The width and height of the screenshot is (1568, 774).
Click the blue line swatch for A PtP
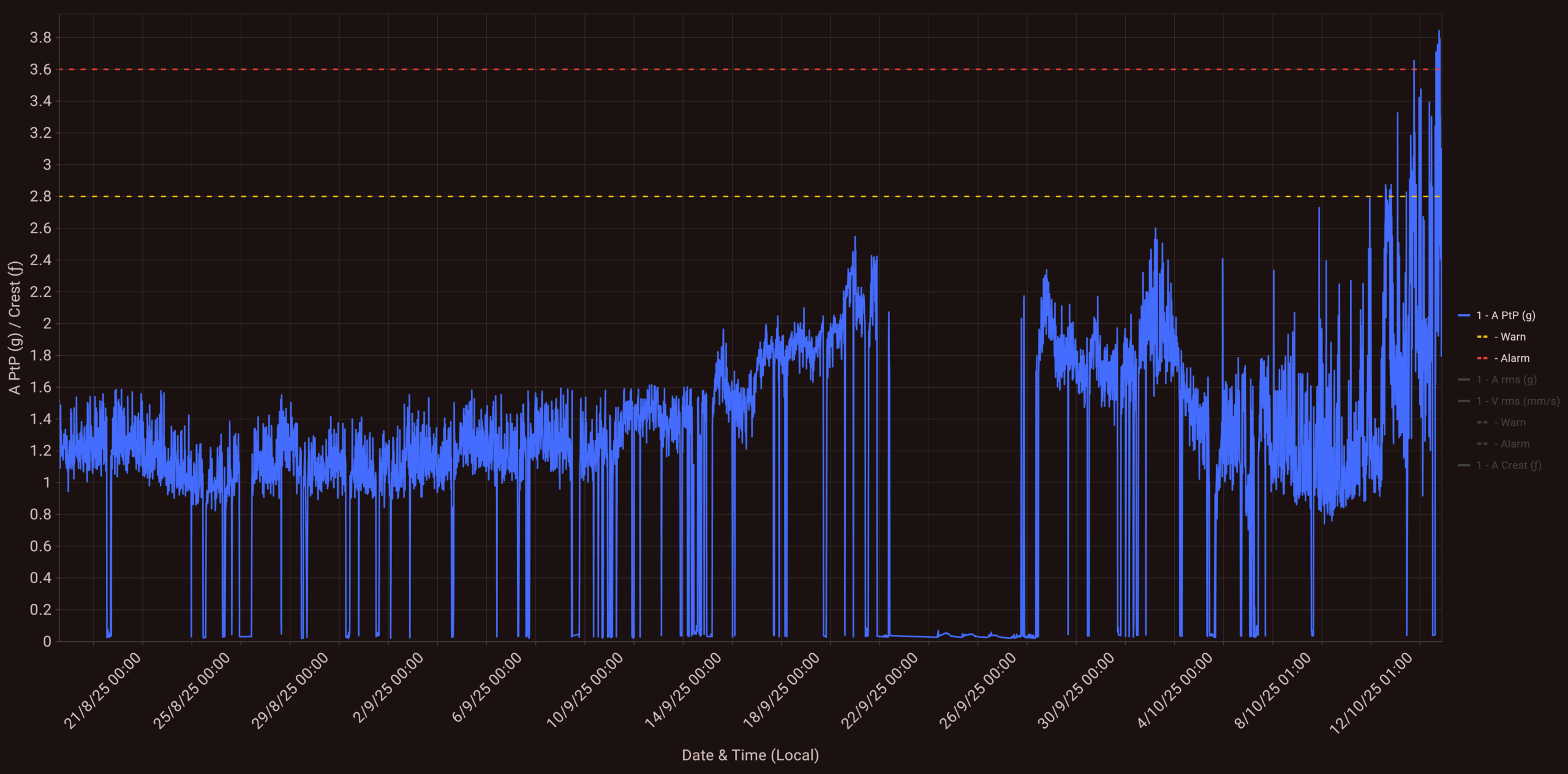click(1464, 315)
